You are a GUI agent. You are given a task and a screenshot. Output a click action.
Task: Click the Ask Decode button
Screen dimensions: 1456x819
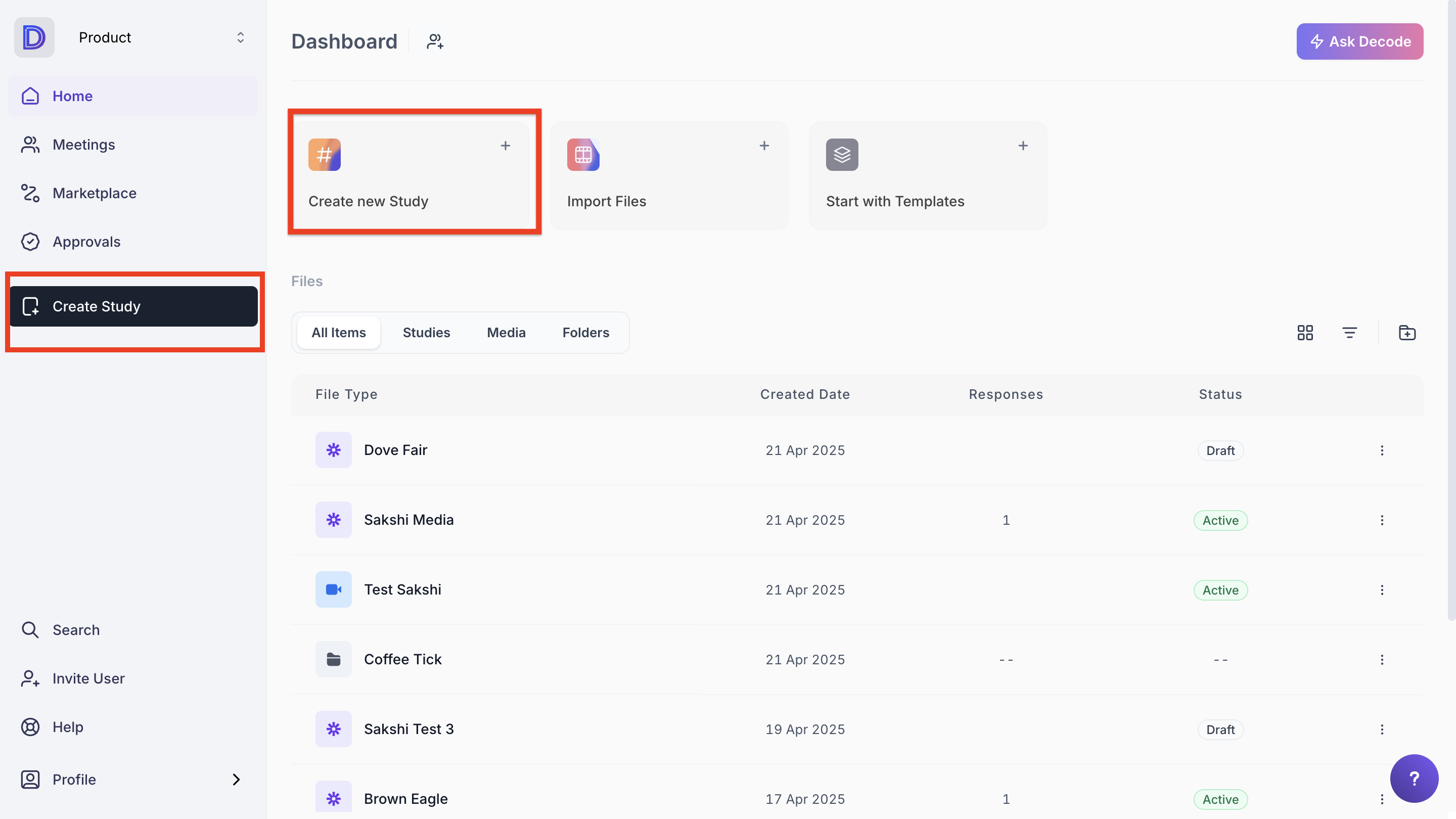1359,41
